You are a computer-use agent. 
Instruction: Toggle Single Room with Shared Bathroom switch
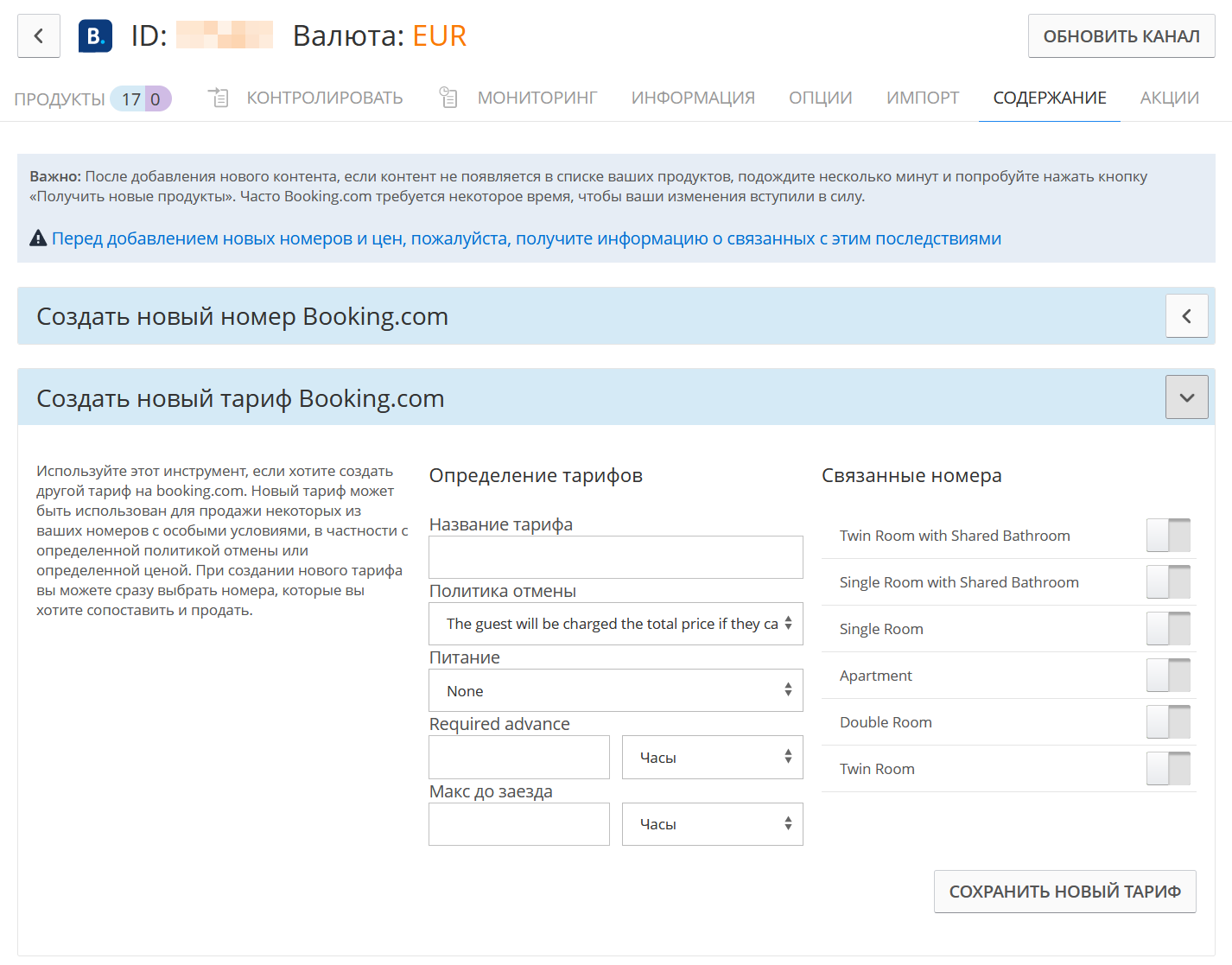1168,582
